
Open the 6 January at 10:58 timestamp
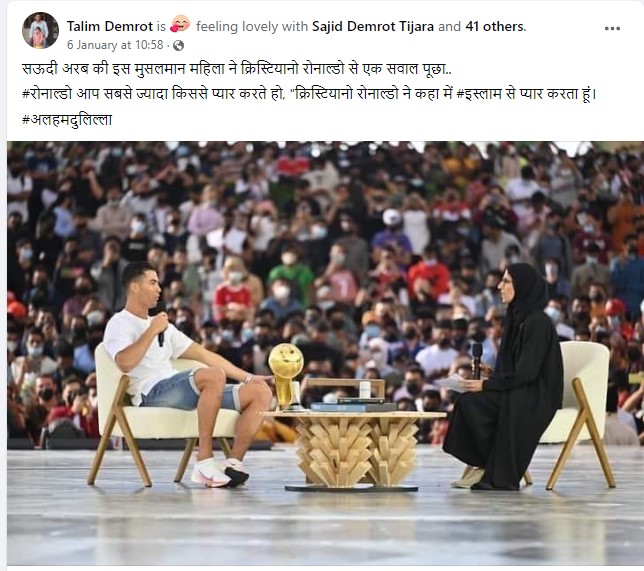pyautogui.click(x=115, y=45)
